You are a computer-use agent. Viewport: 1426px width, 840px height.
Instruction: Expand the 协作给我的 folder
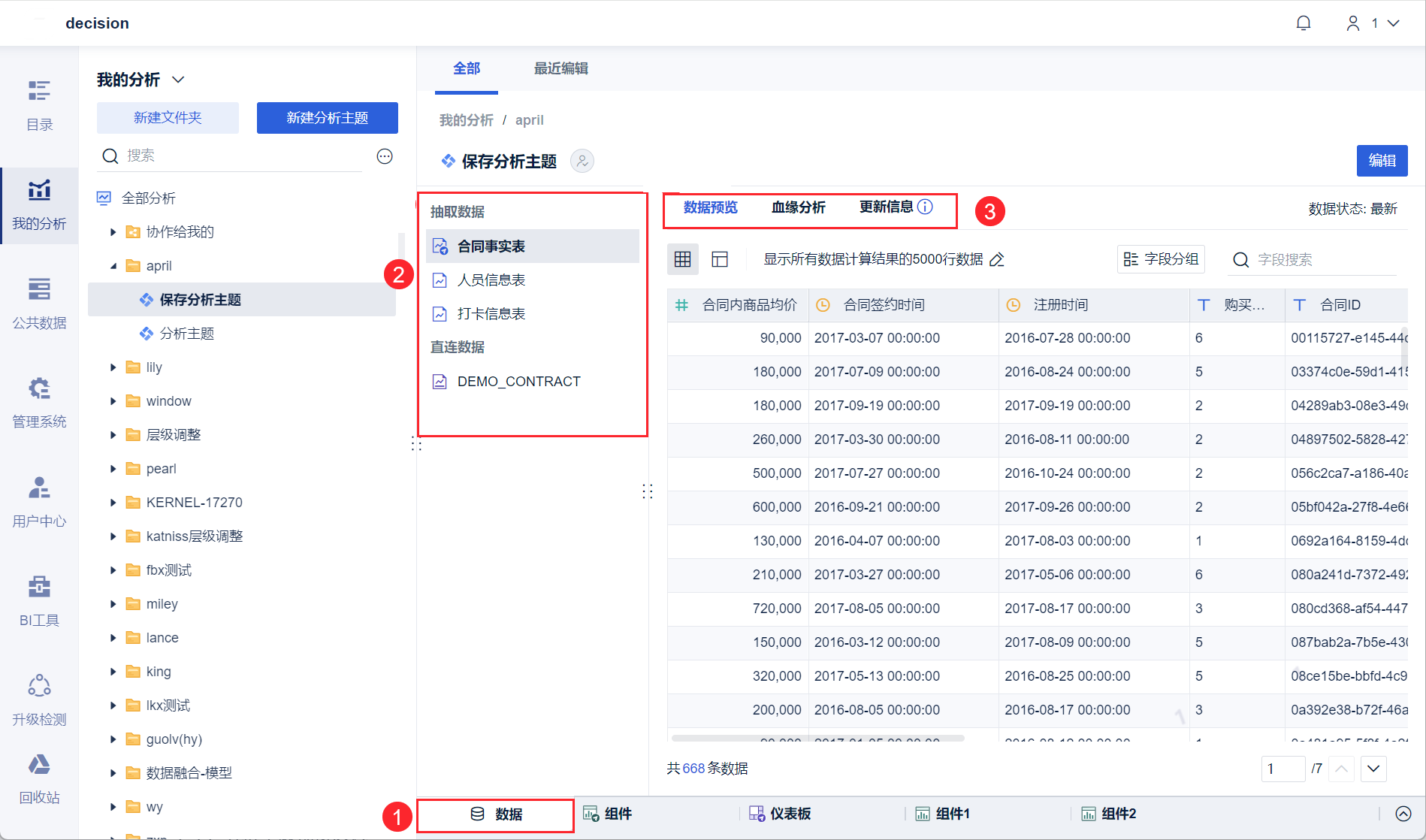(113, 232)
